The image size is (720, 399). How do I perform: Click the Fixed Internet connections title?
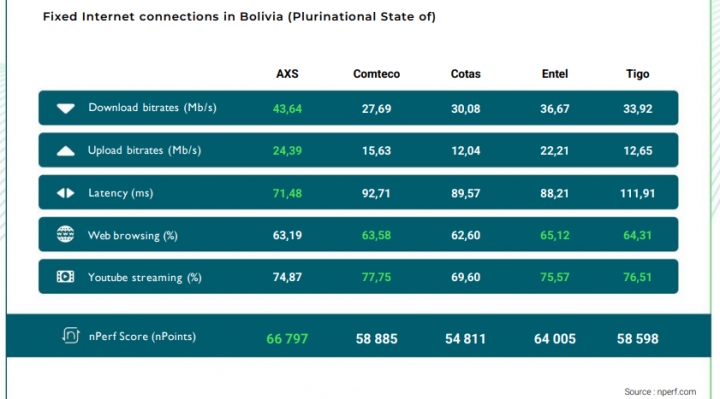[239, 17]
